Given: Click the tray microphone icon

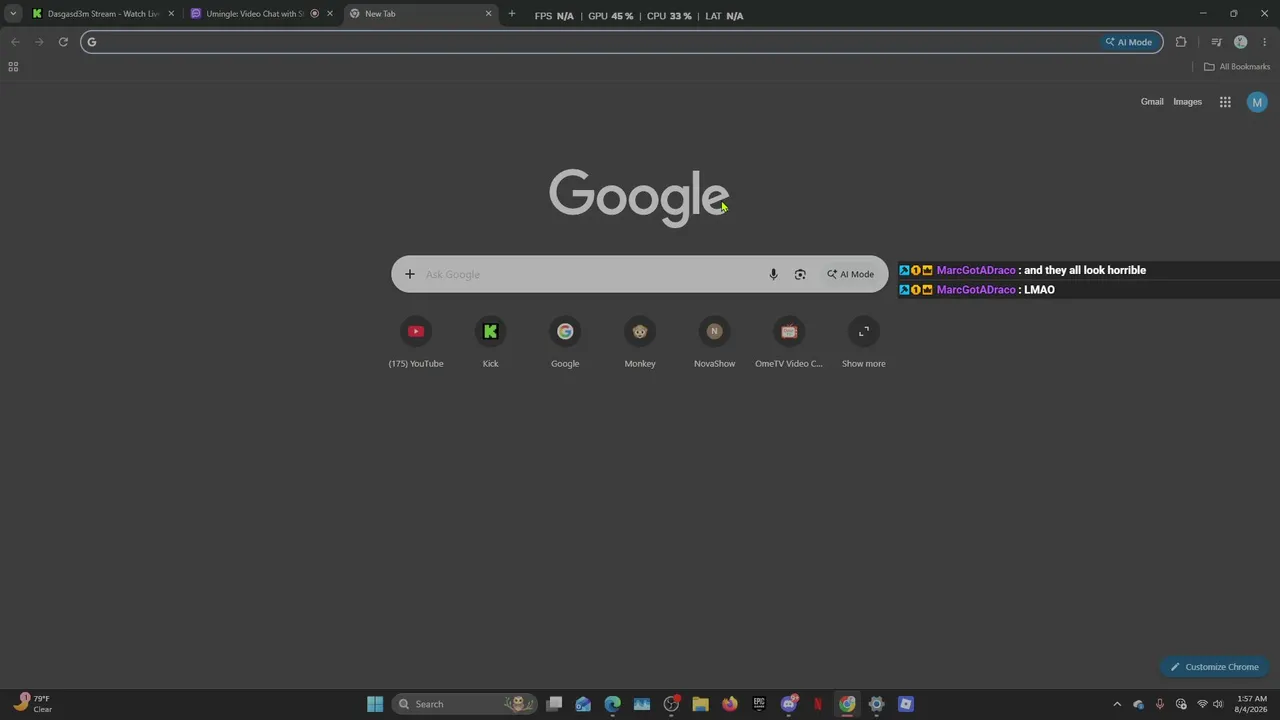Looking at the screenshot, I should point(1160,704).
